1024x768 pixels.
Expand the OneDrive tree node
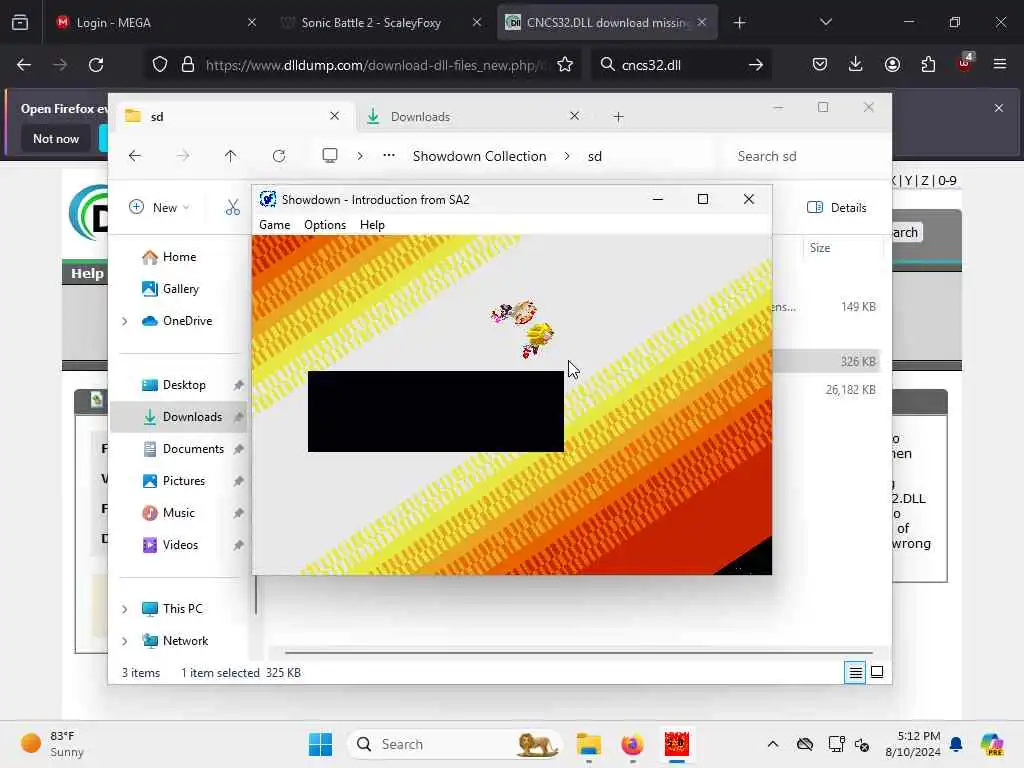[125, 321]
